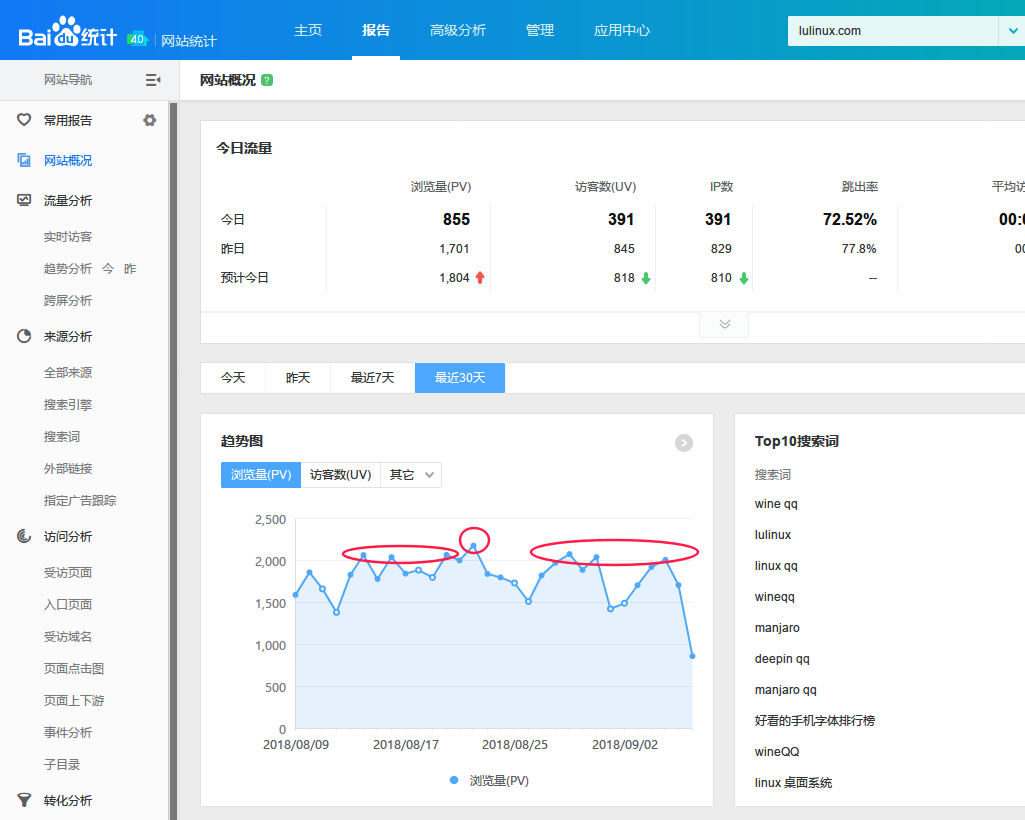Open the 管理 top menu
This screenshot has height=820, width=1025.
(x=540, y=31)
